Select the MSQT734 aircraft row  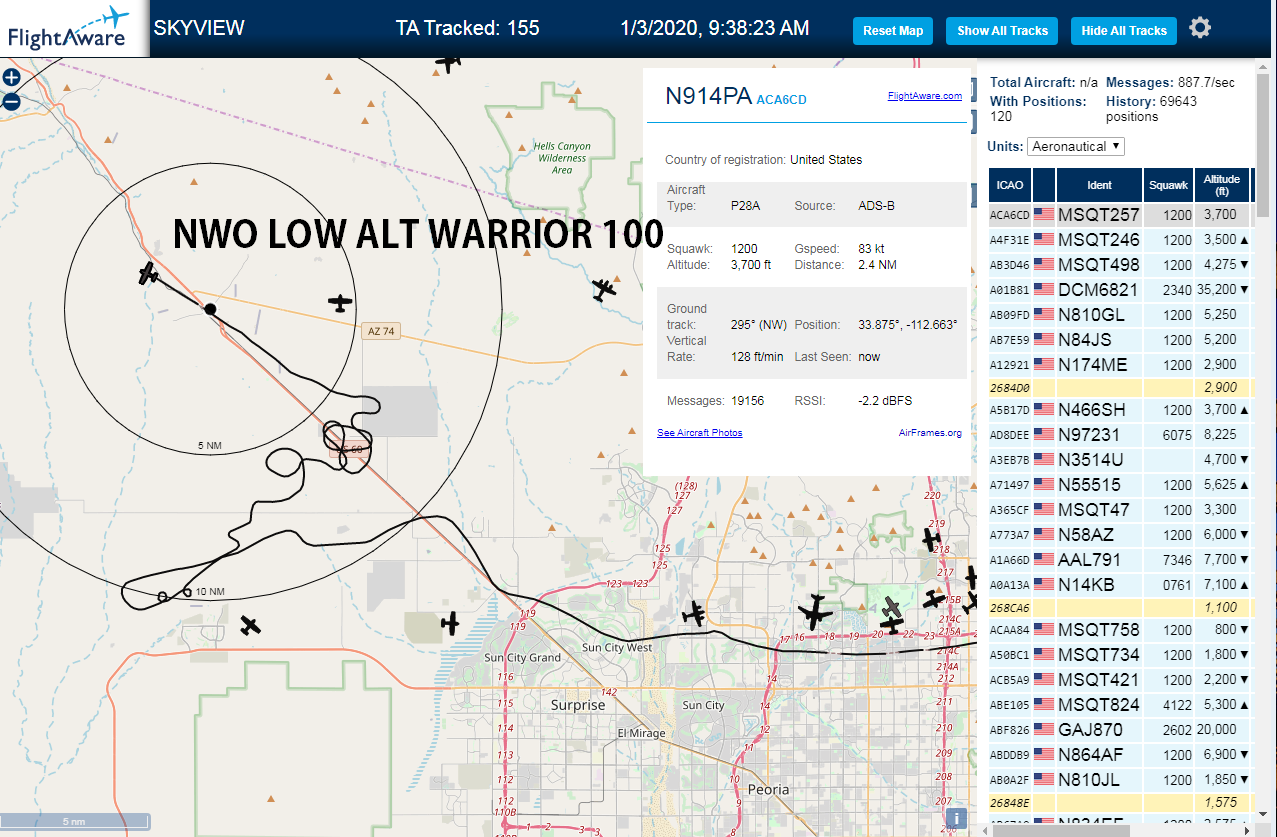1119,655
